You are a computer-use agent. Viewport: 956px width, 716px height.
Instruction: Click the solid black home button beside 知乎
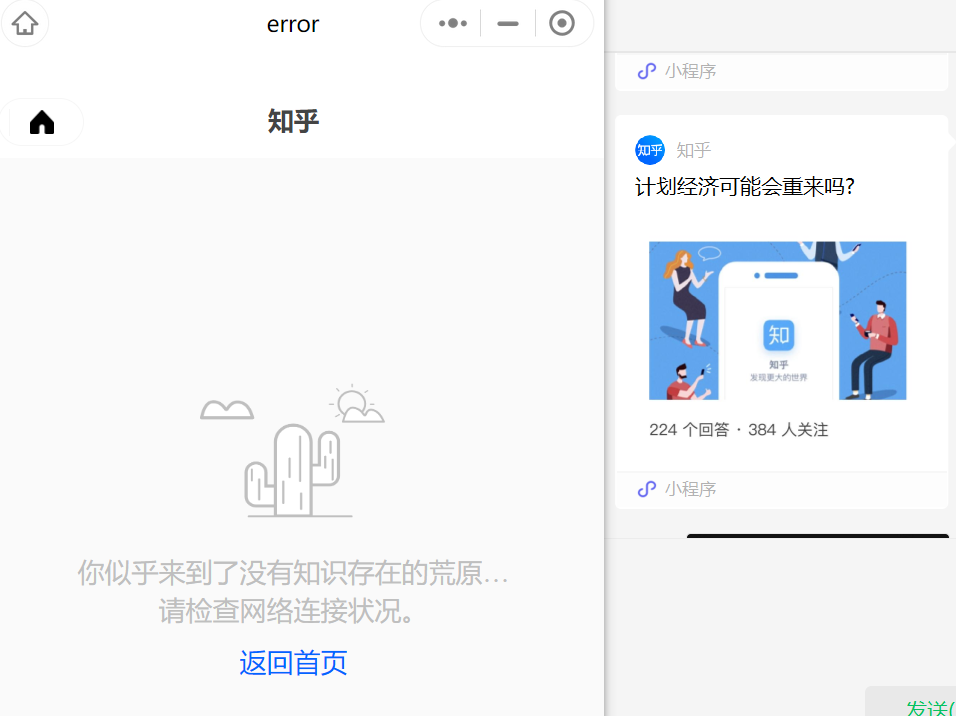click(42, 122)
